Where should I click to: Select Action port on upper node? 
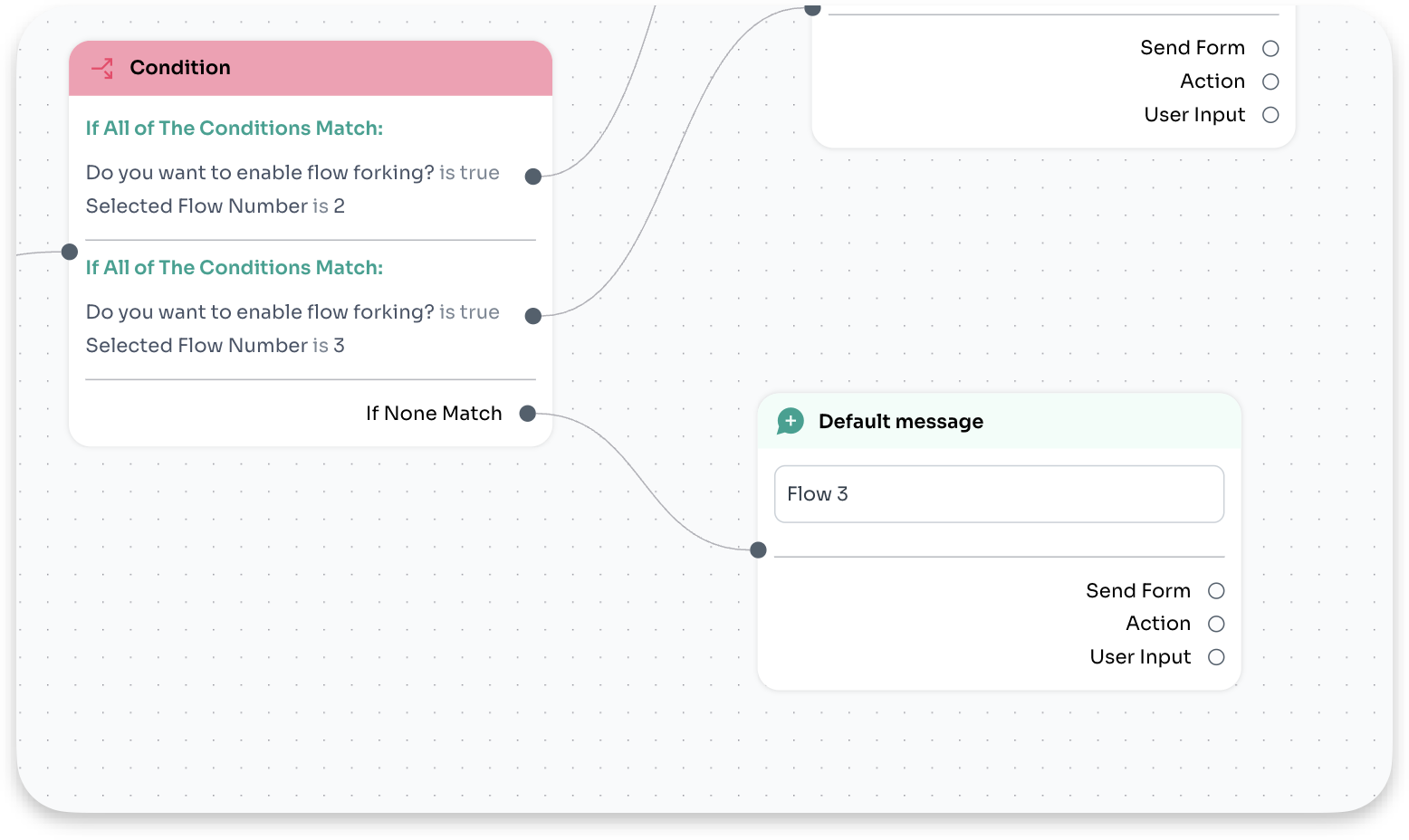(1270, 81)
